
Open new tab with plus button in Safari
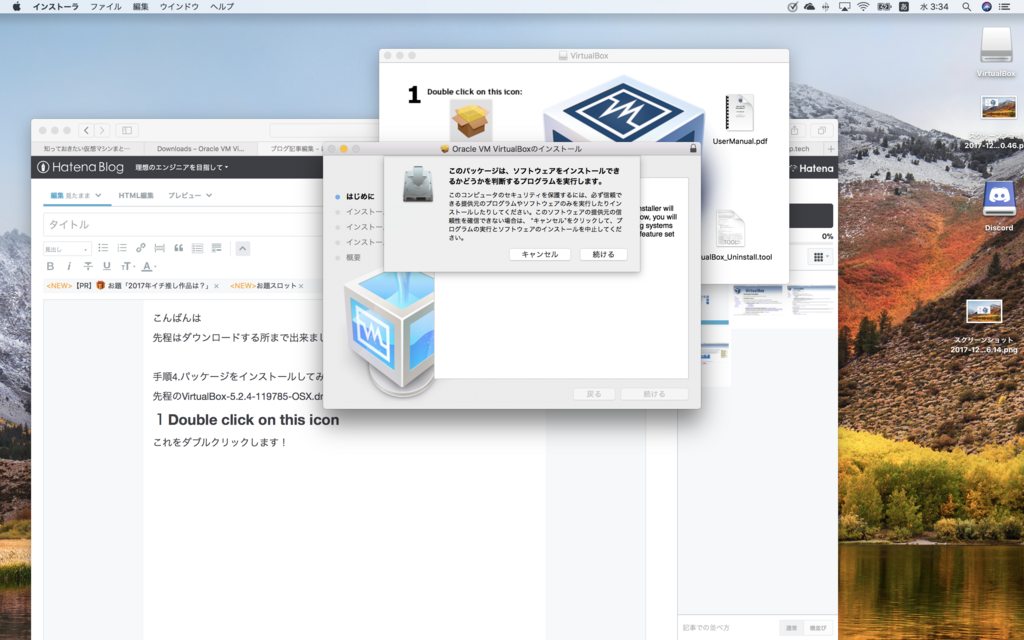tap(831, 149)
